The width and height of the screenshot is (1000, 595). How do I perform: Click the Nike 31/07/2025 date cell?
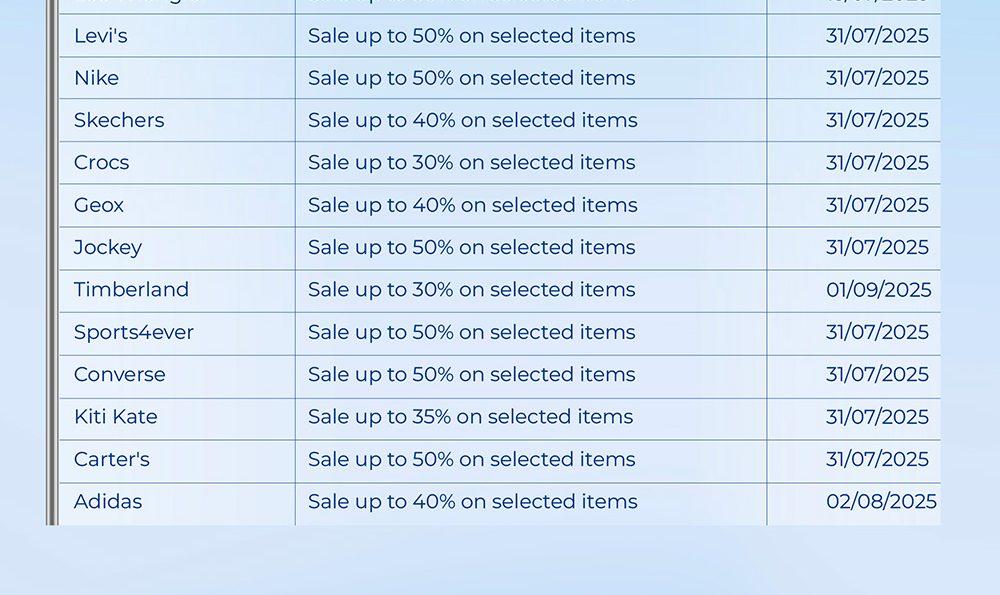coord(854,78)
